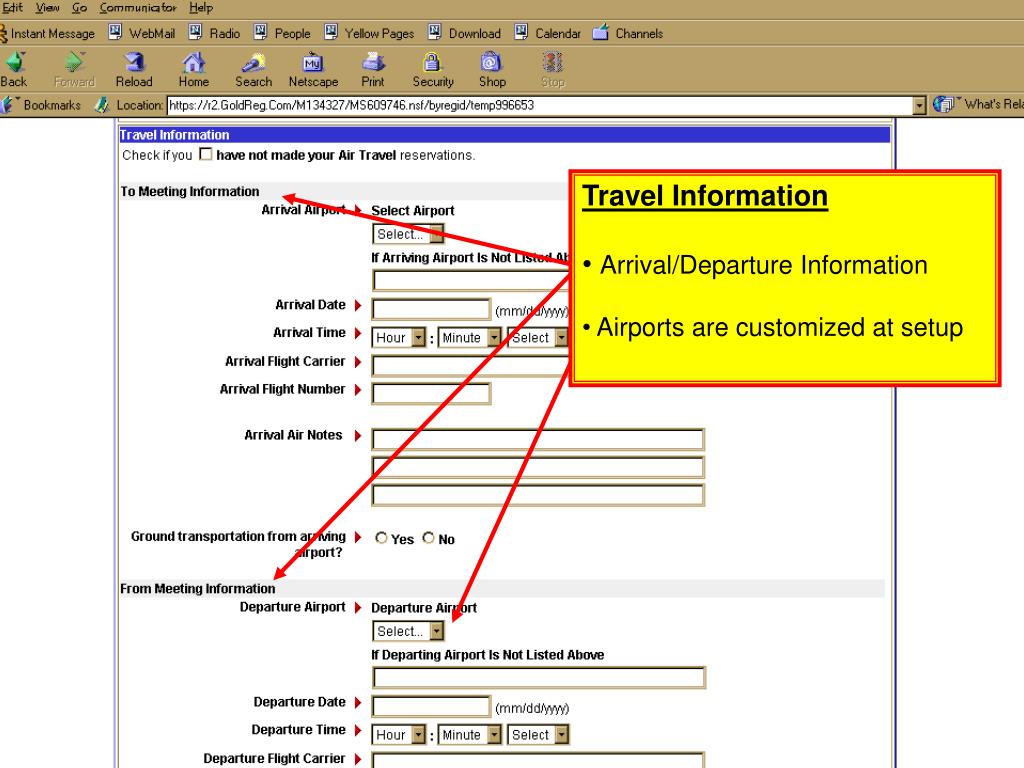
Task: Click the departing airport not listed field
Action: 539,677
